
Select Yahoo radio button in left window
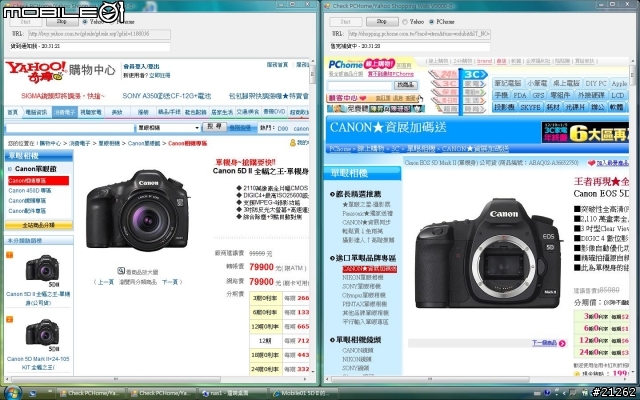click(x=84, y=22)
